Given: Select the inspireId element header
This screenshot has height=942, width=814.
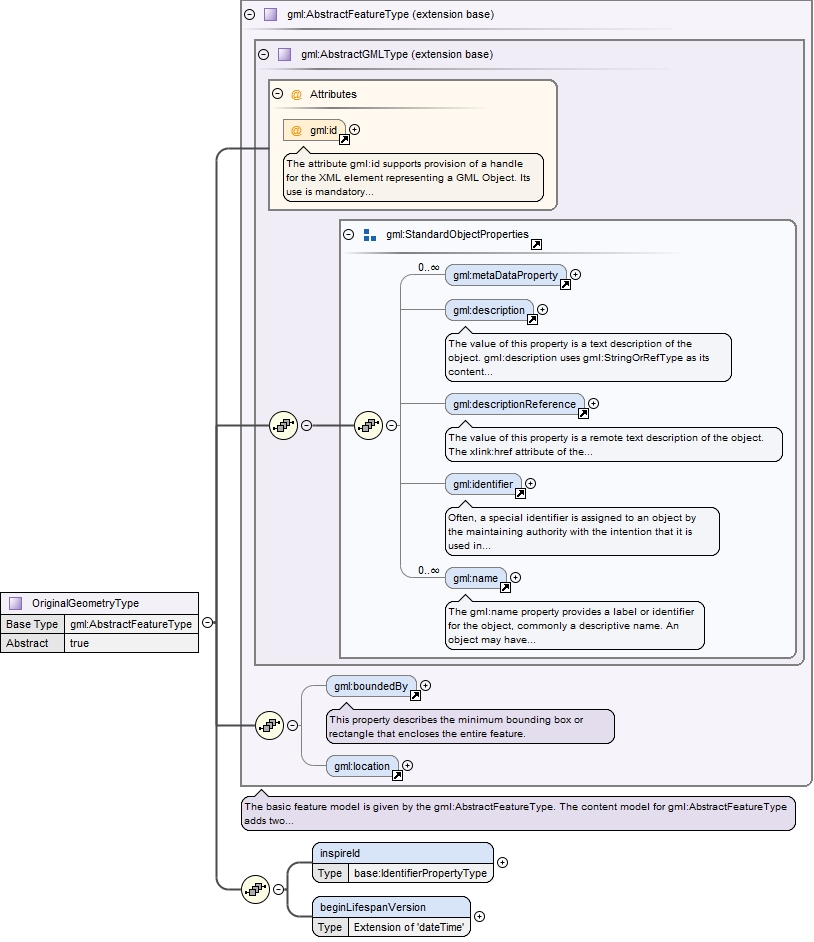Looking at the screenshot, I should coord(402,853).
